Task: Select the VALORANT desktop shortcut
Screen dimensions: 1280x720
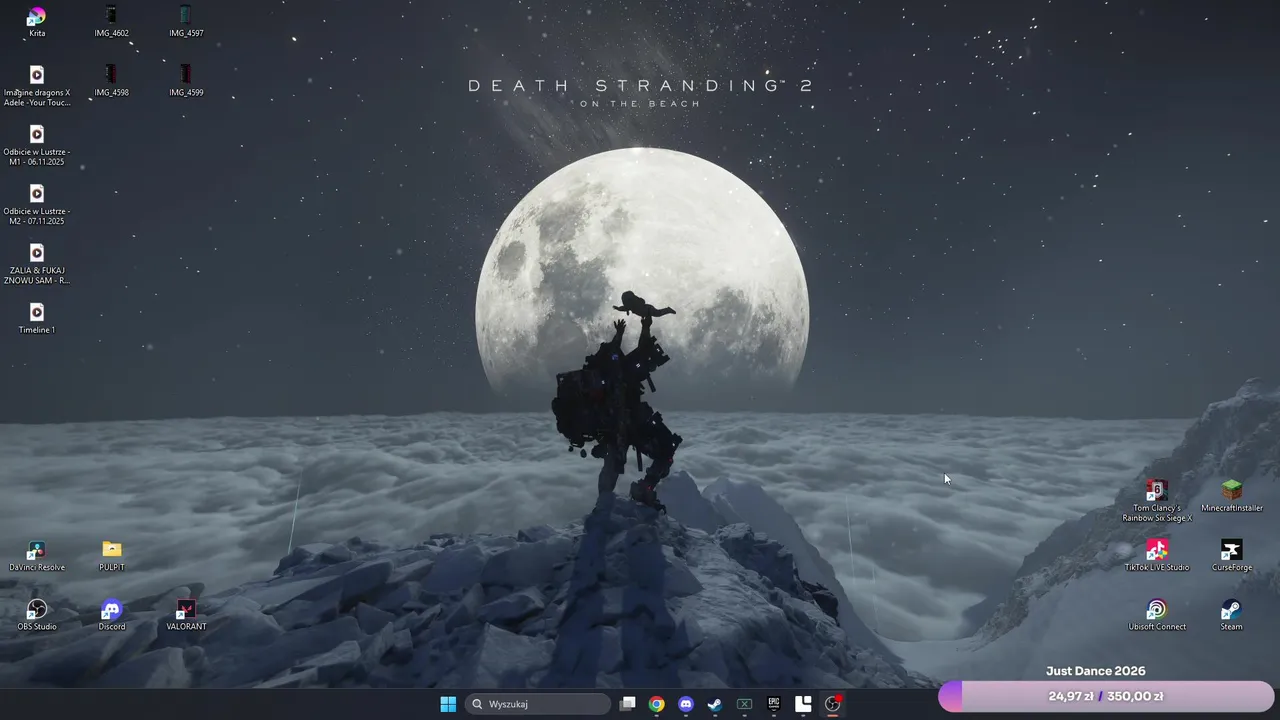Action: 186,615
